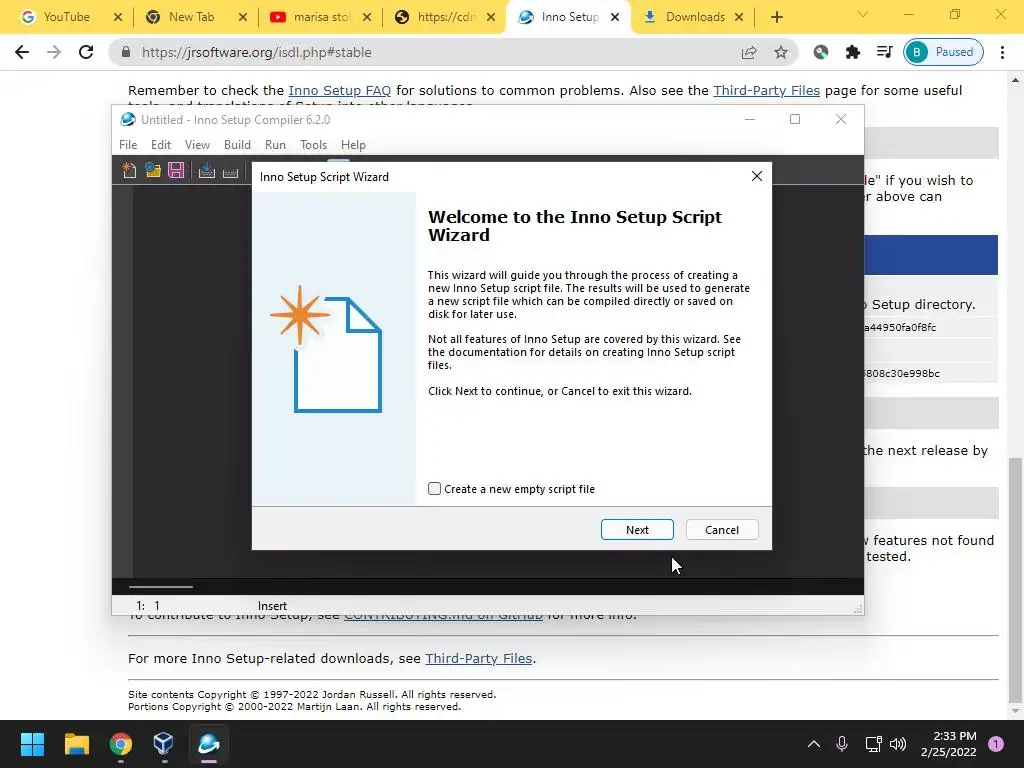Viewport: 1024px width, 768px height.
Task: Open the Build menu in Inno Setup
Action: [237, 145]
